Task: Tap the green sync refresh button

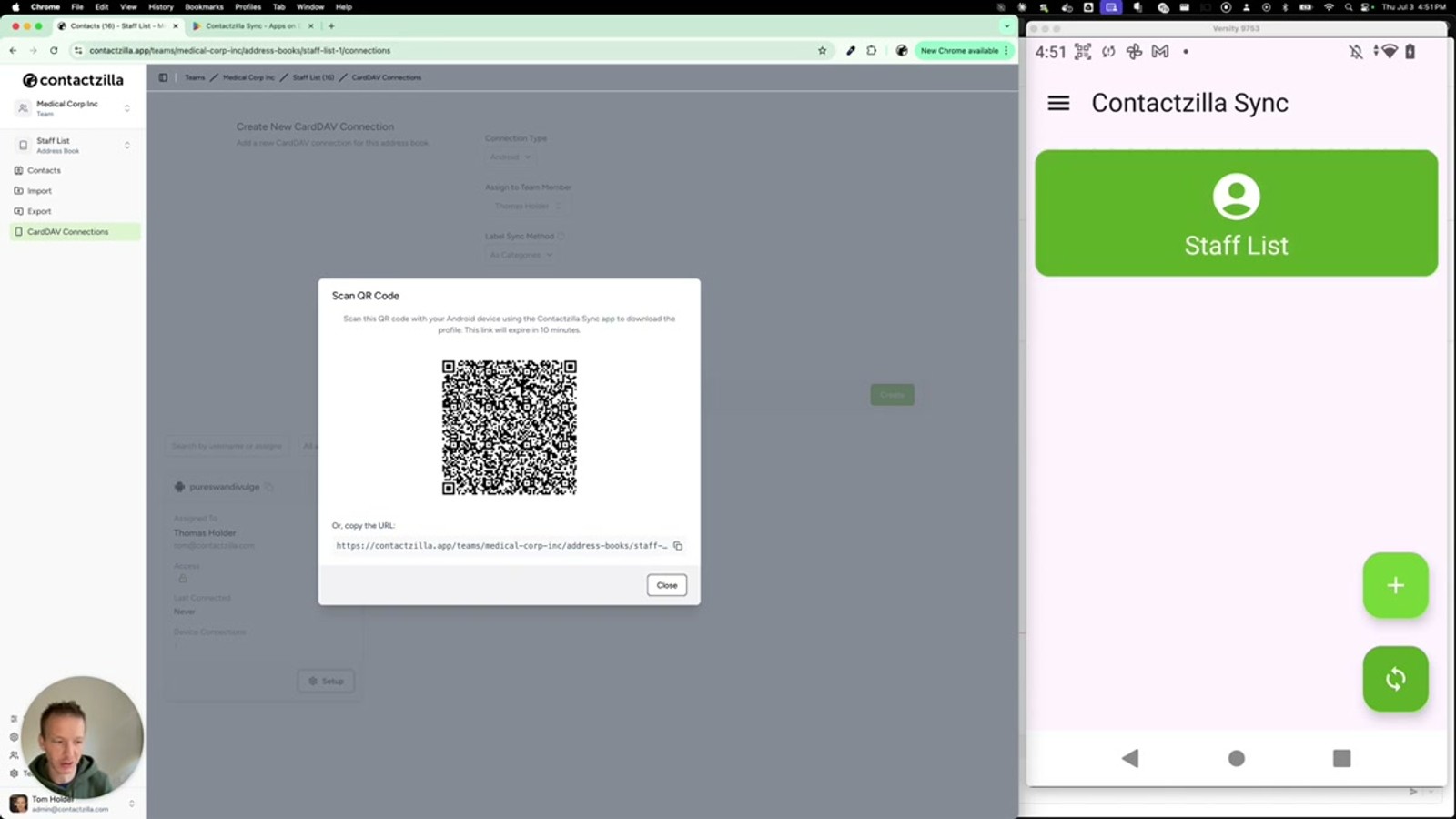Action: tap(1395, 679)
